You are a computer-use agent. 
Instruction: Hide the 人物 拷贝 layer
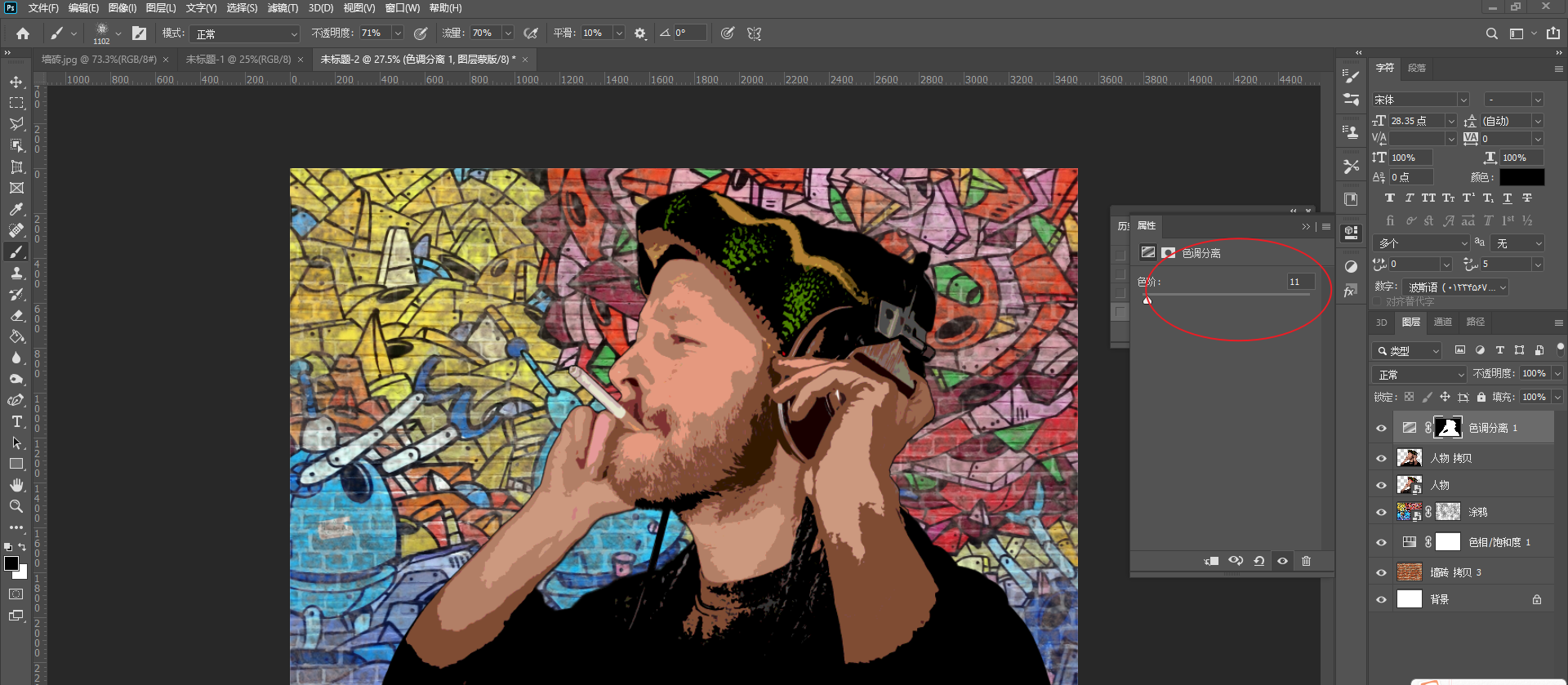(1381, 458)
